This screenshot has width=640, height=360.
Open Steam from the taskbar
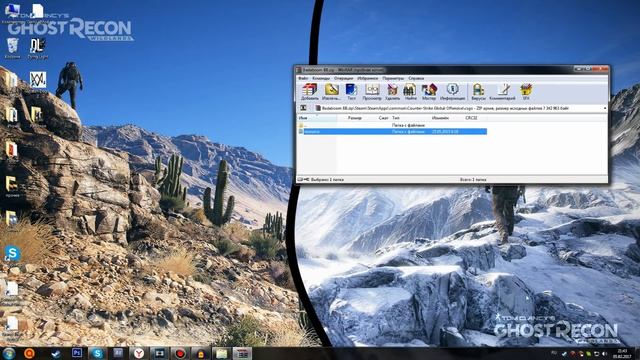(x=56, y=353)
